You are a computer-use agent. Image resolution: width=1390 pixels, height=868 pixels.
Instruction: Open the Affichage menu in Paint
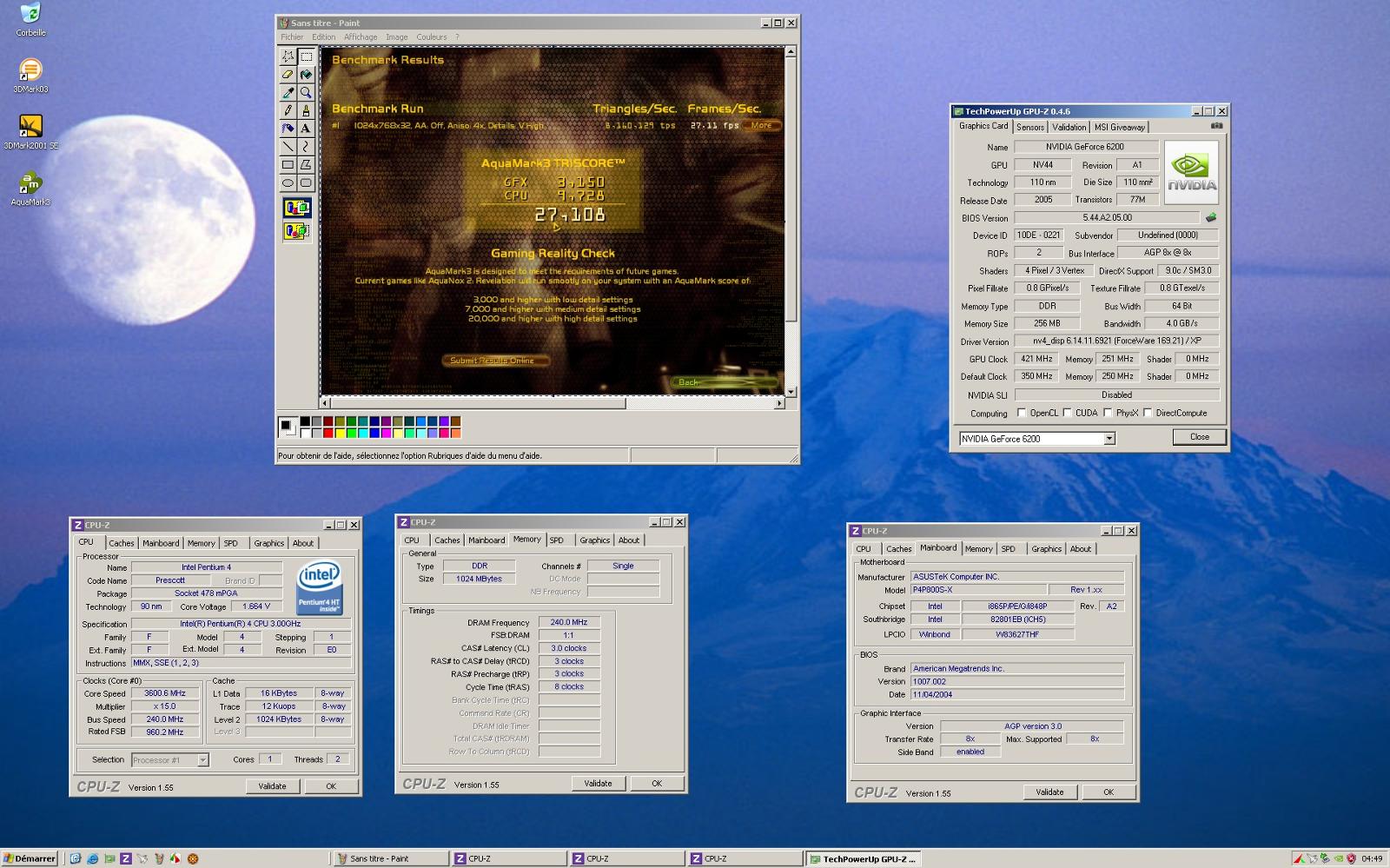click(x=361, y=37)
